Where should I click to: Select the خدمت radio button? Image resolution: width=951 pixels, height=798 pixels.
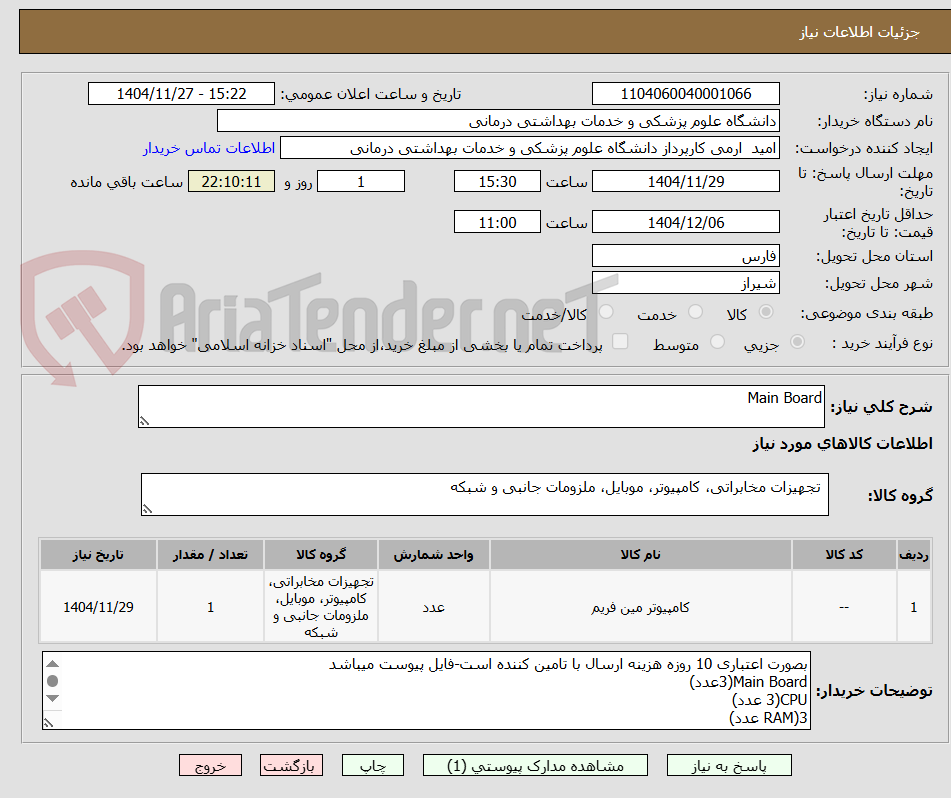tap(695, 312)
